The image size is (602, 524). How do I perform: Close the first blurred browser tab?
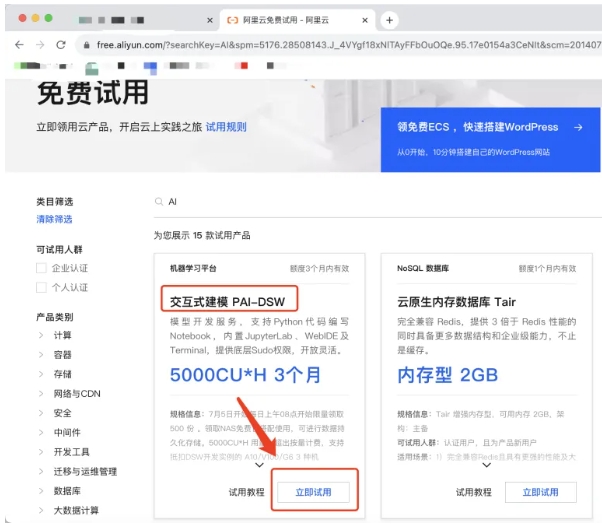pos(210,20)
